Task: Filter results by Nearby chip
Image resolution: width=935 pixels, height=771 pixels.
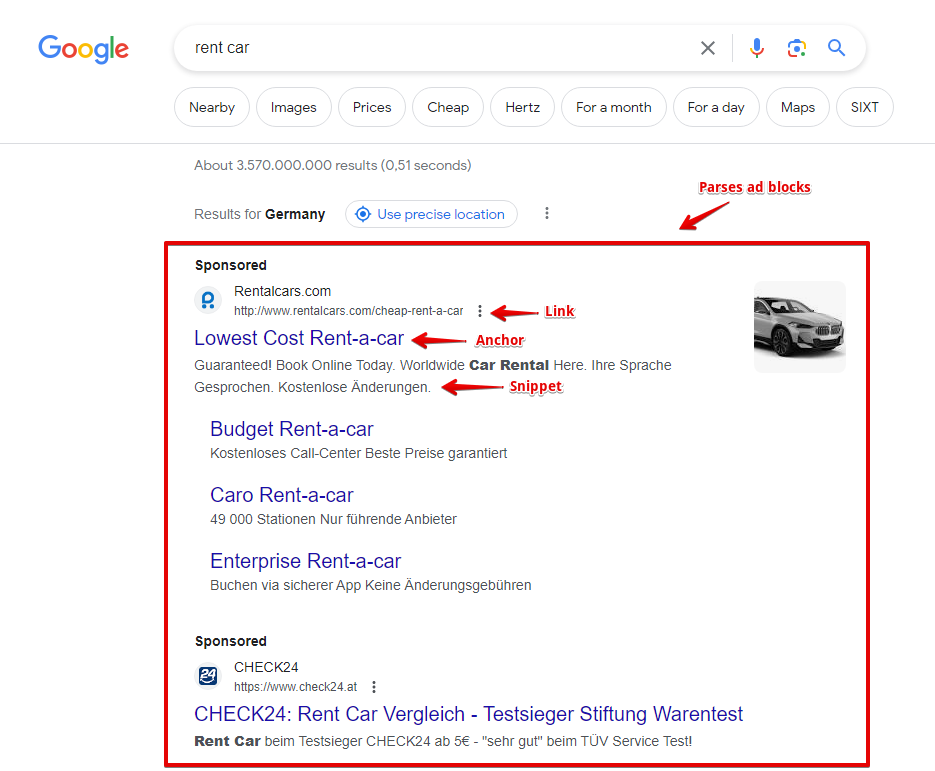Action: coord(212,107)
